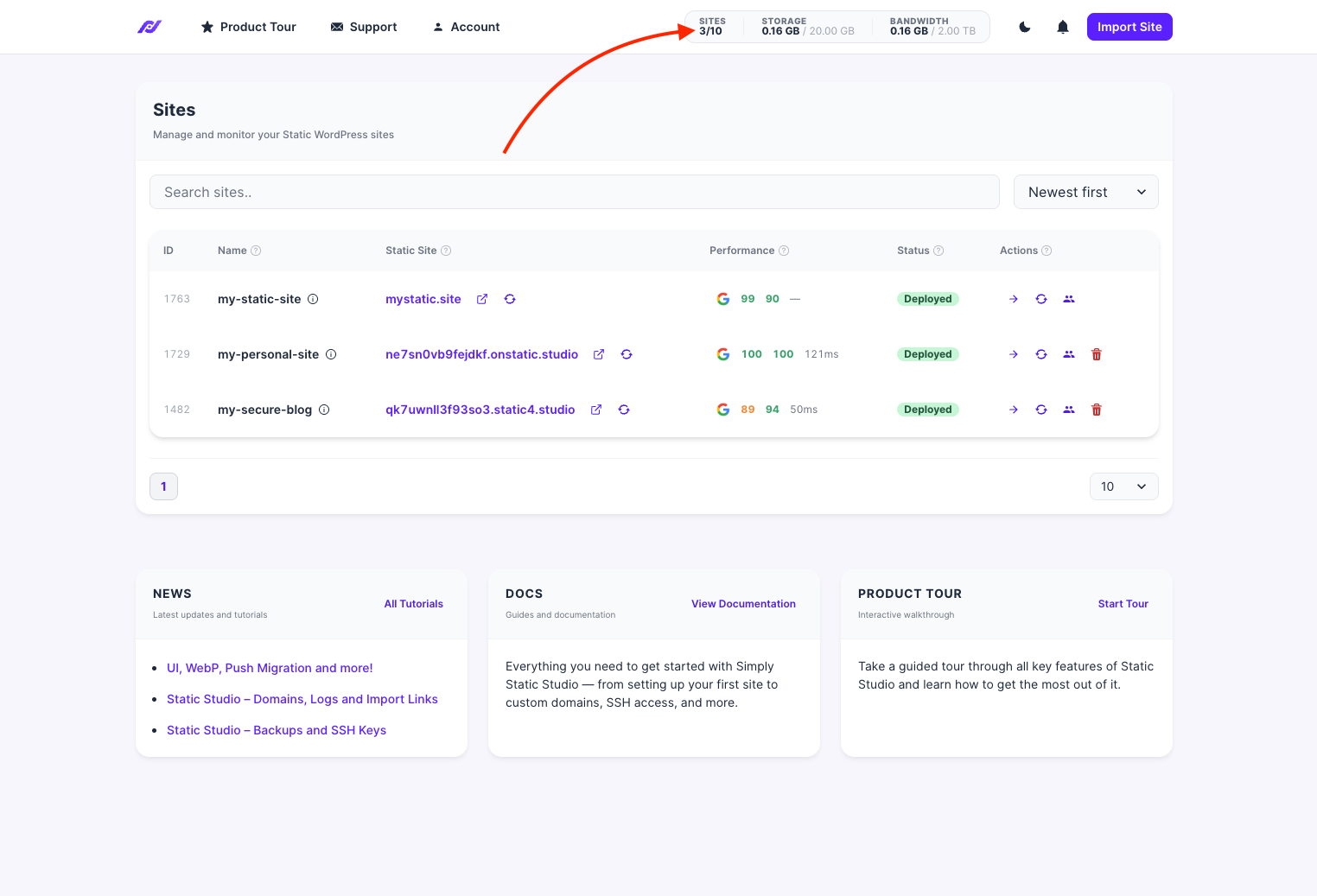The image size is (1317, 896).
Task: Click sync action for my-static-site row
Action: (1041, 299)
